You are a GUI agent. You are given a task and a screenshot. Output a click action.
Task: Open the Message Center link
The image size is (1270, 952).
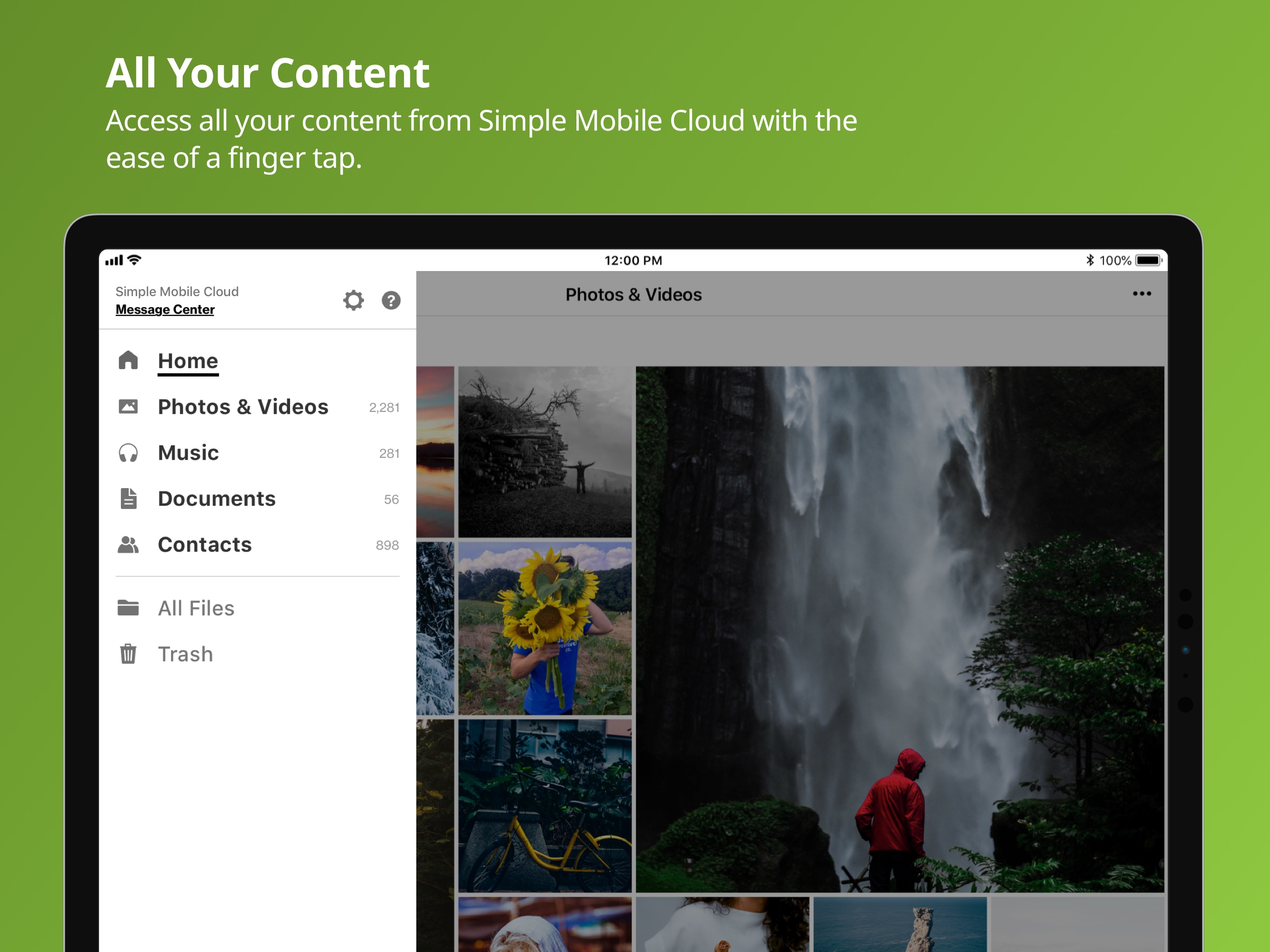(x=165, y=310)
